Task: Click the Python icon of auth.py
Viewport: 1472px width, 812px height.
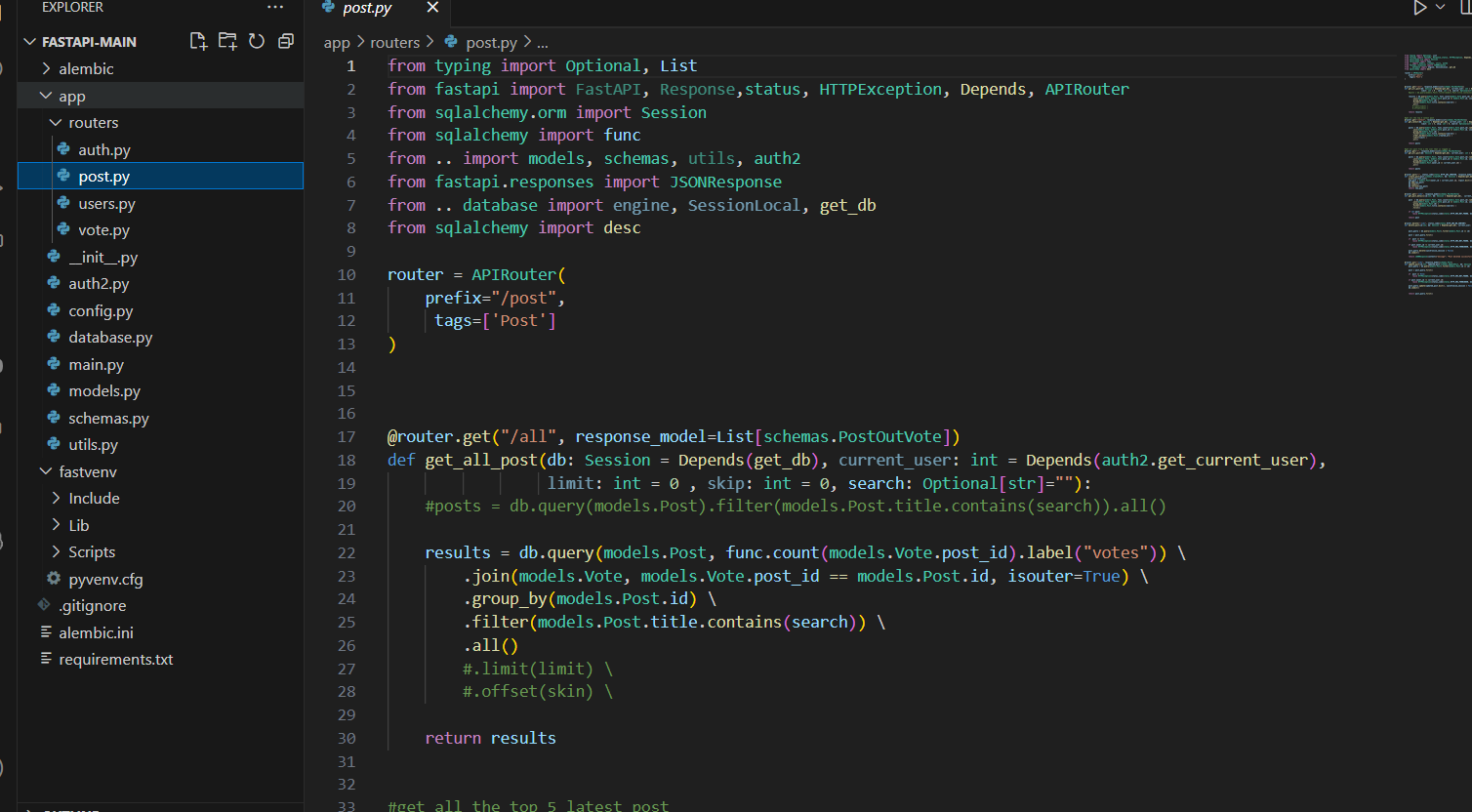Action: coord(63,149)
